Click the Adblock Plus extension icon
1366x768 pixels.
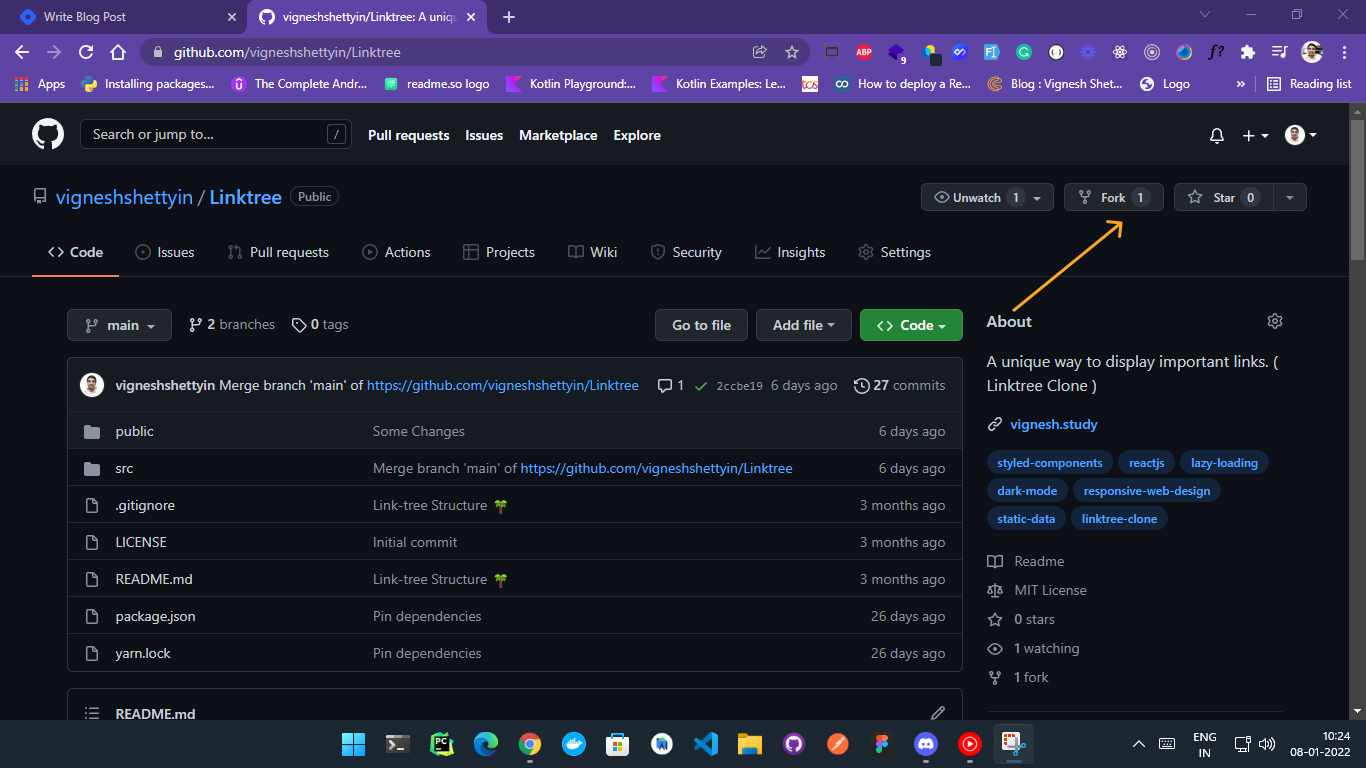pos(863,52)
